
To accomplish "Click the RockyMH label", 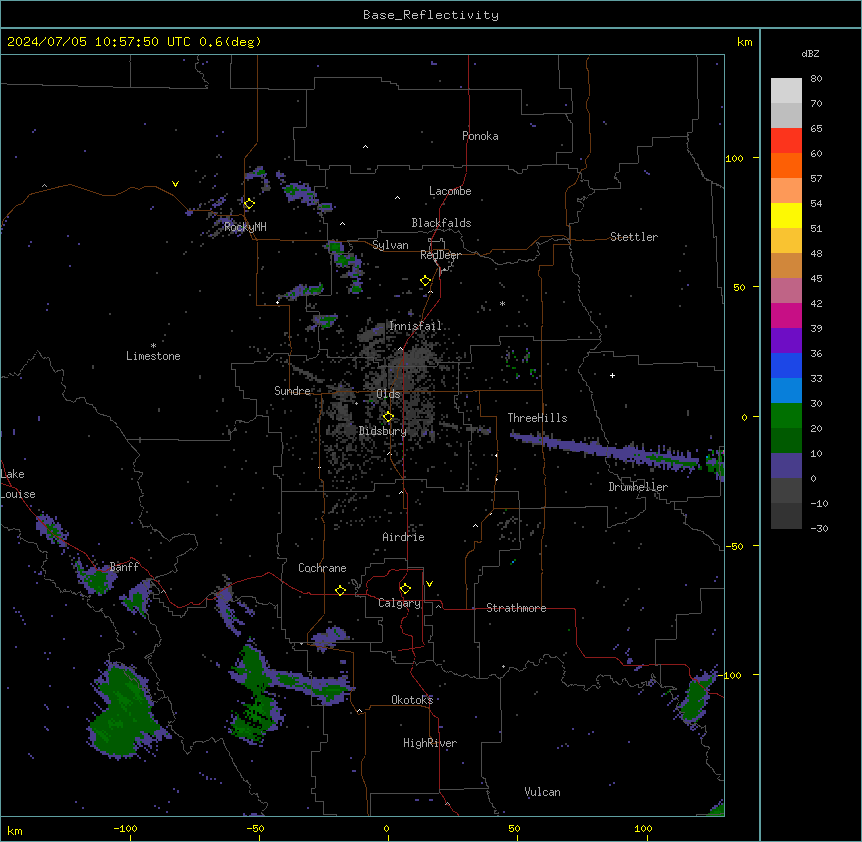I will coord(245,227).
